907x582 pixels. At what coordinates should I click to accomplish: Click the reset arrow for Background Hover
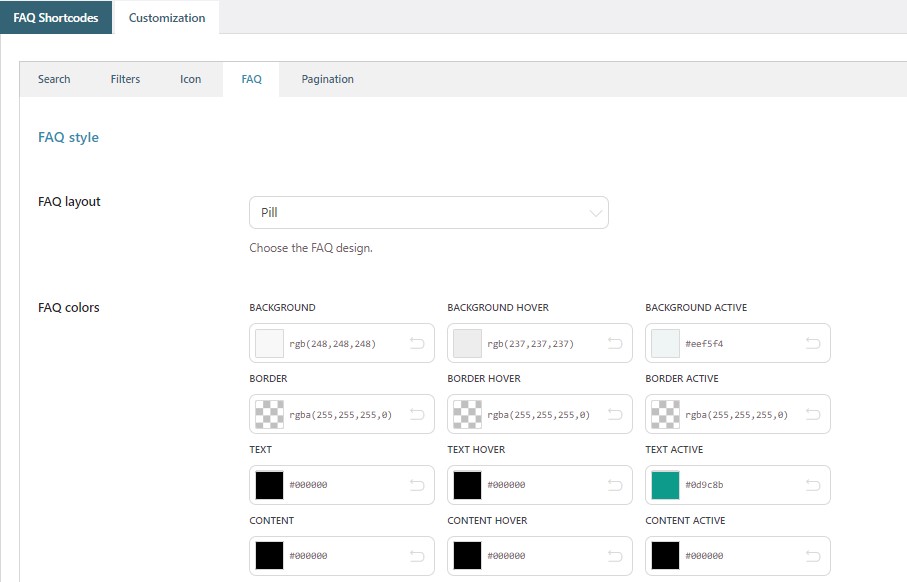(615, 343)
